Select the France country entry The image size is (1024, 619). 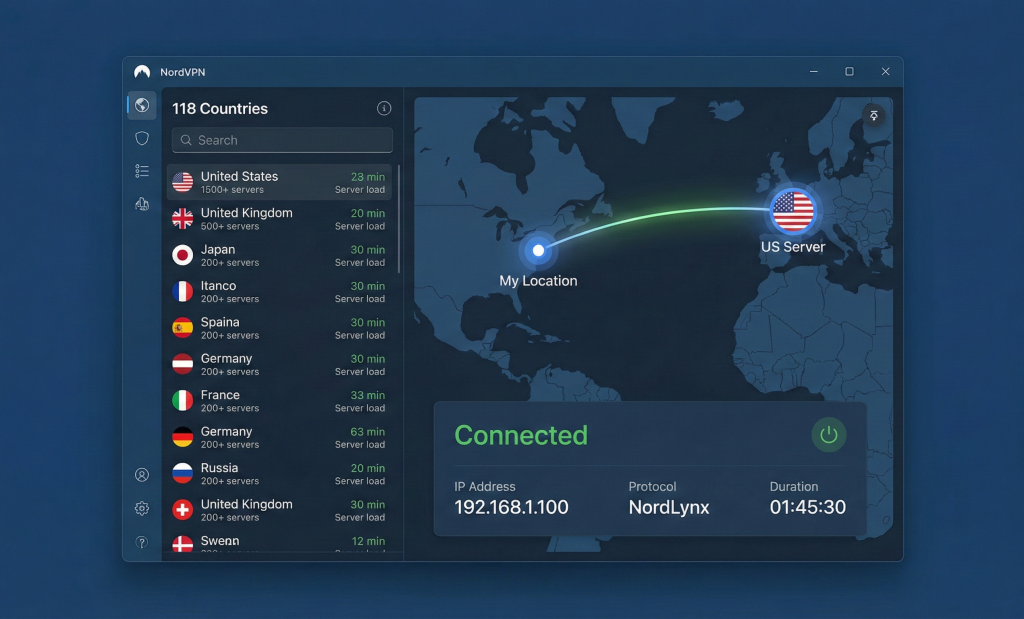[280, 401]
